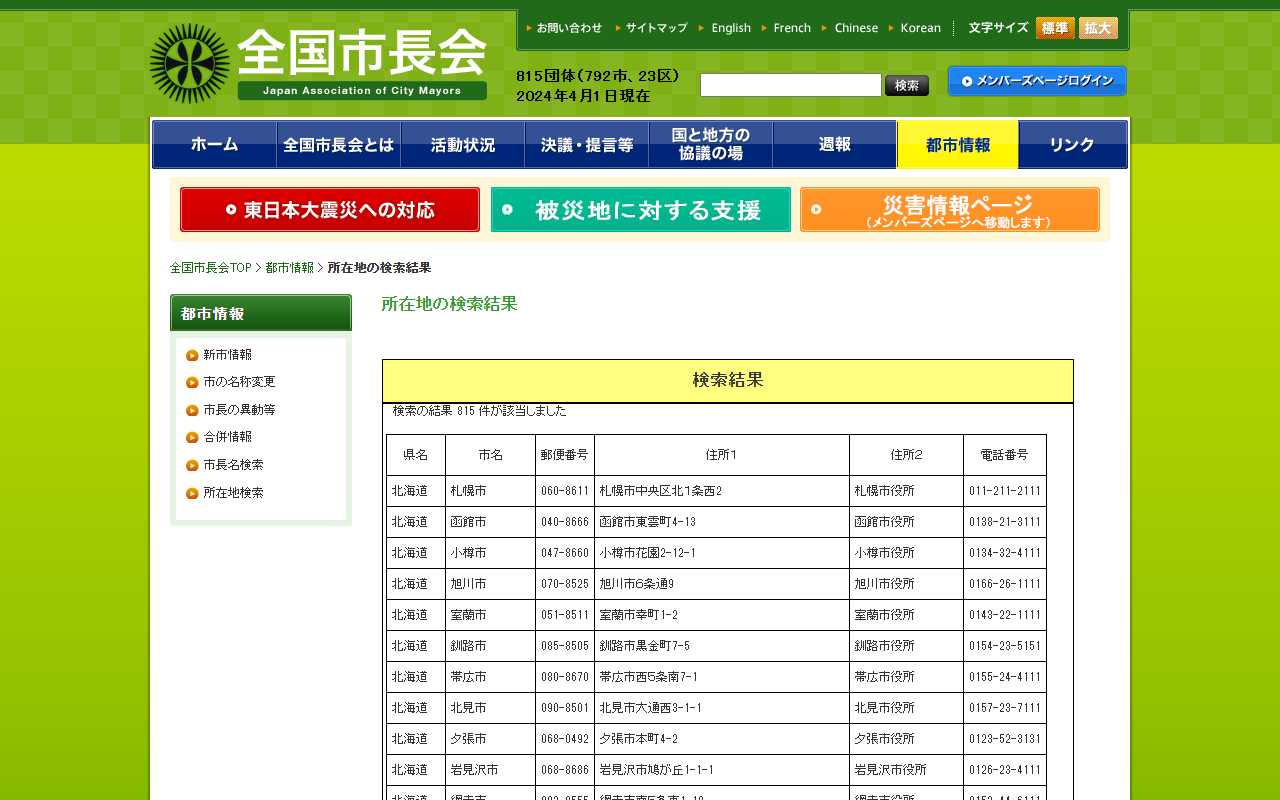The width and height of the screenshot is (1280, 800).
Task: Open the 週報 navigation tab
Action: pyautogui.click(x=835, y=145)
